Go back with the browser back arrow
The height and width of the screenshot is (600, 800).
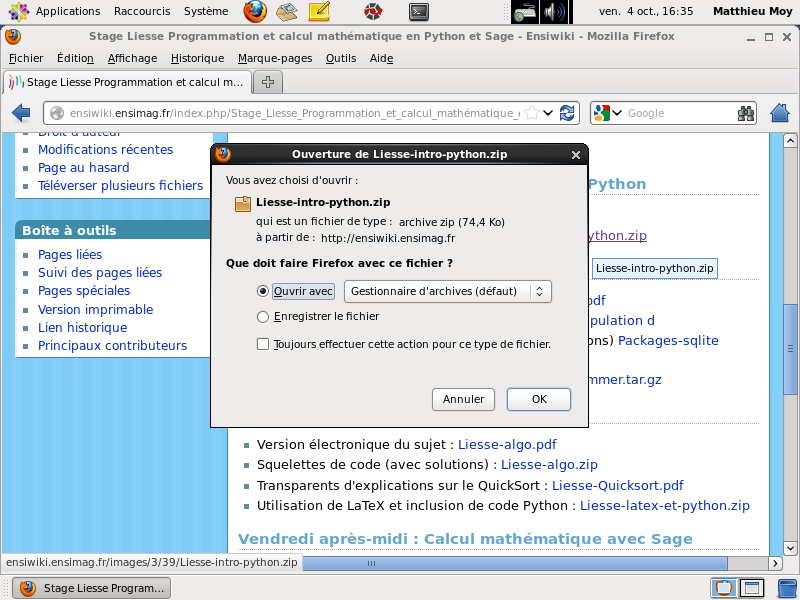[21, 113]
